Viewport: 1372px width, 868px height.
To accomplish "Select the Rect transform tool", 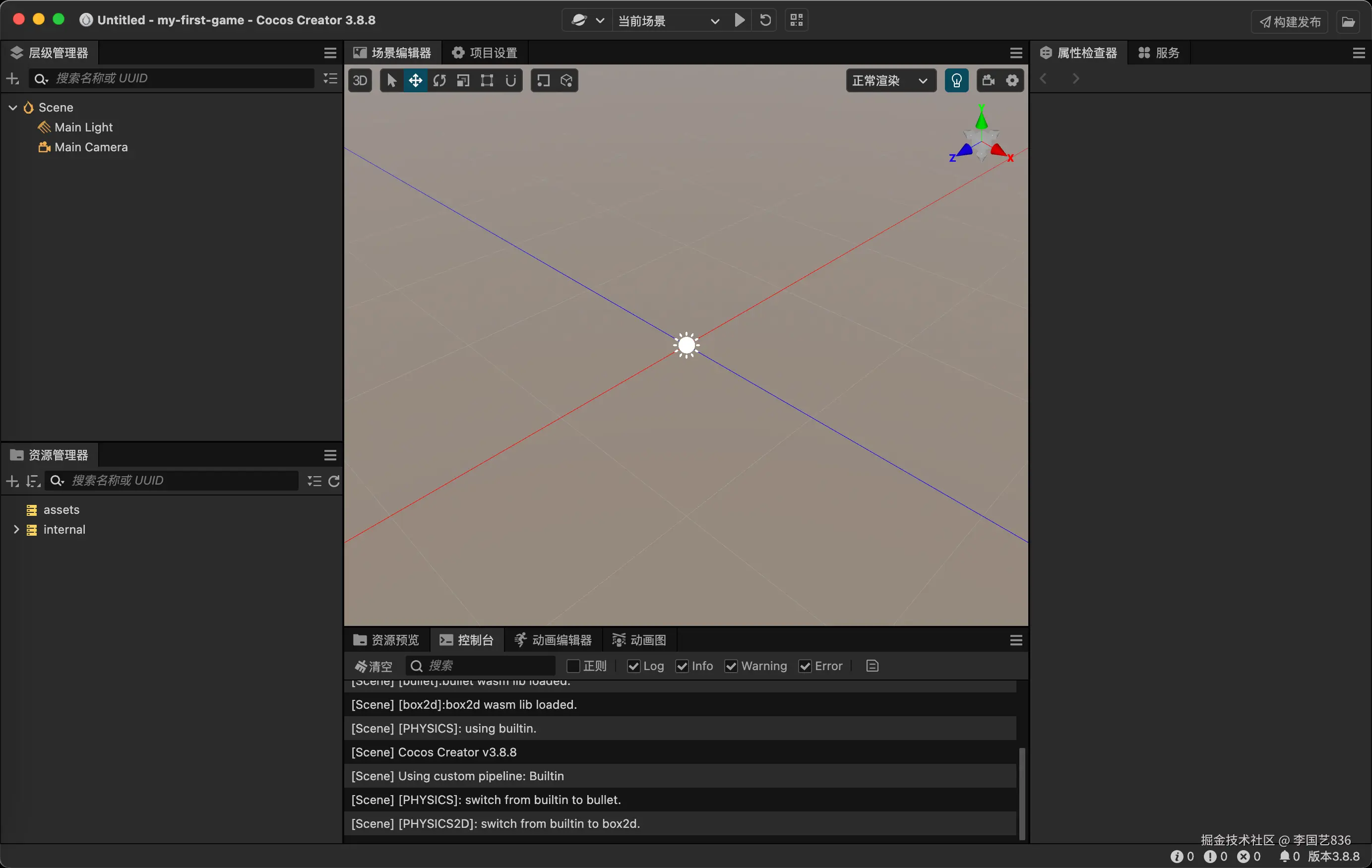I will click(x=487, y=80).
